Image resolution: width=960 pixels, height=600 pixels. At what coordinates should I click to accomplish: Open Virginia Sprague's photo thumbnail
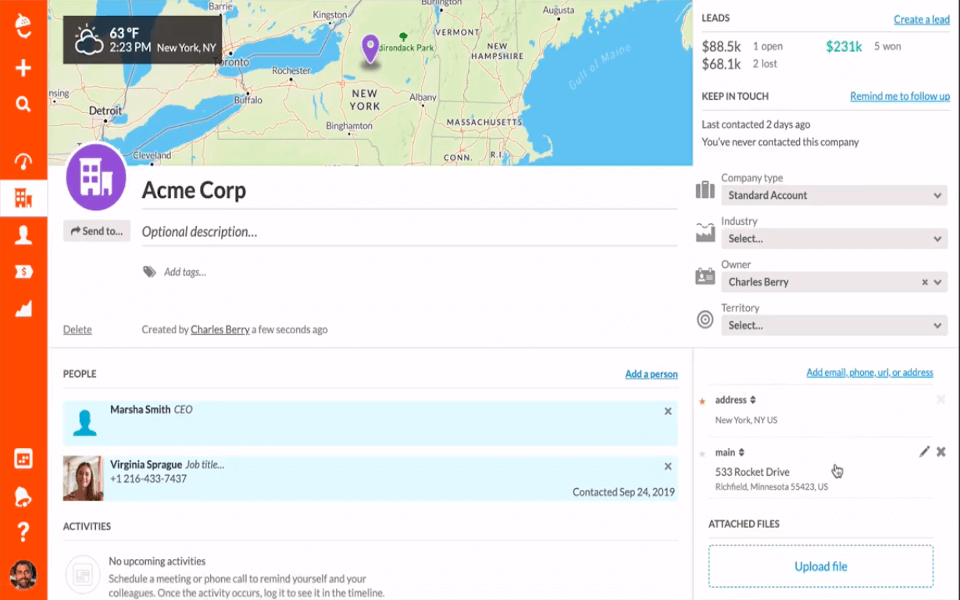pos(83,478)
